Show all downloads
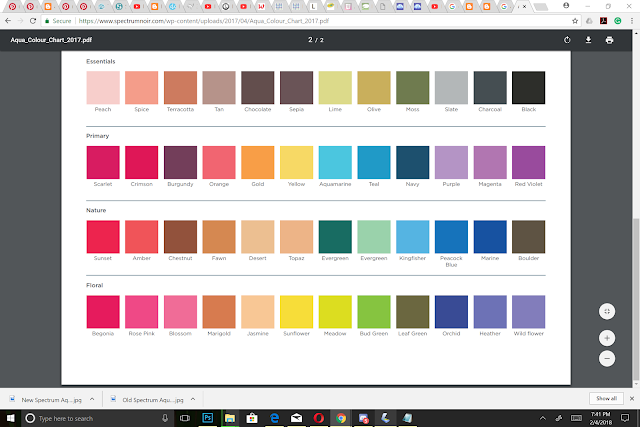This screenshot has height=427, width=640. click(606, 398)
